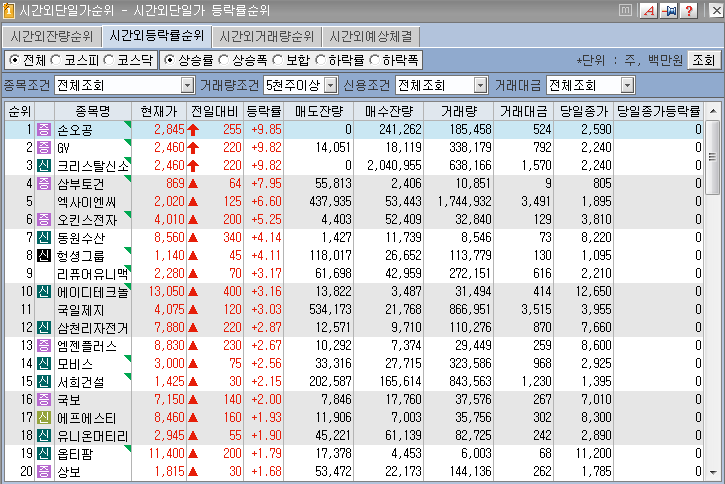Select the 상승폭 radio button

click(223, 60)
